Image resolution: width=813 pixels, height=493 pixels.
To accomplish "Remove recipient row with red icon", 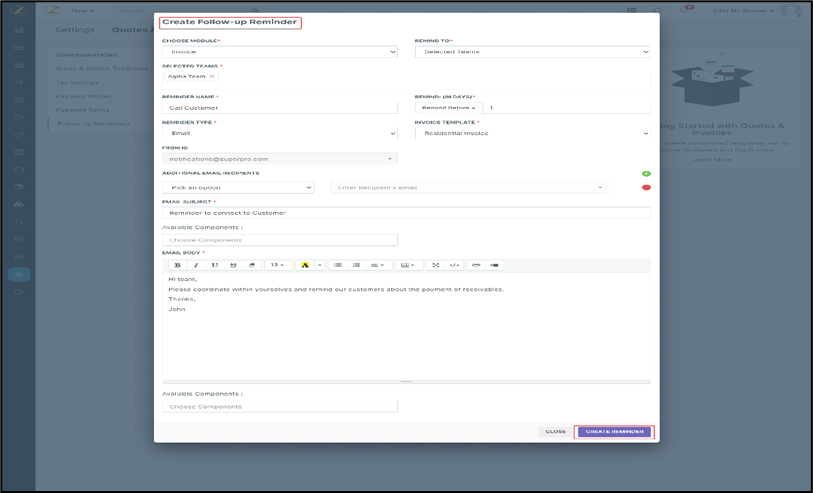I will [646, 187].
